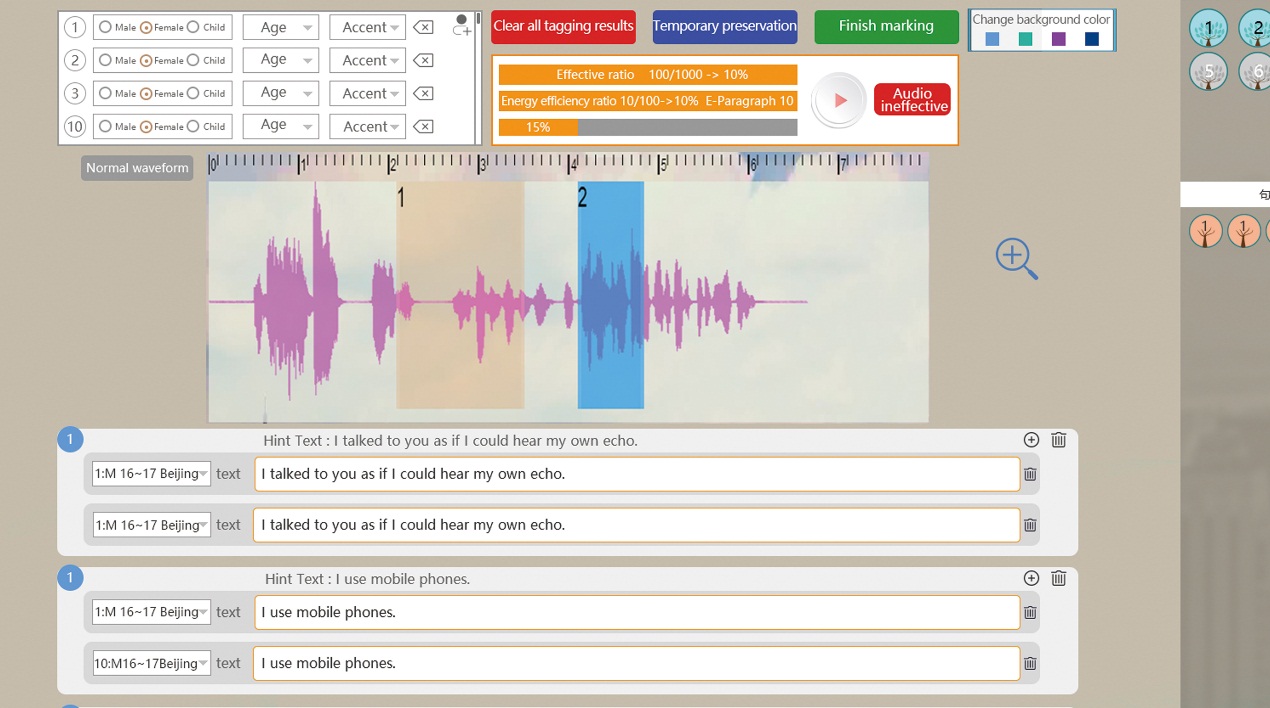Select Female for speaker 10
1270x708 pixels.
tap(146, 126)
